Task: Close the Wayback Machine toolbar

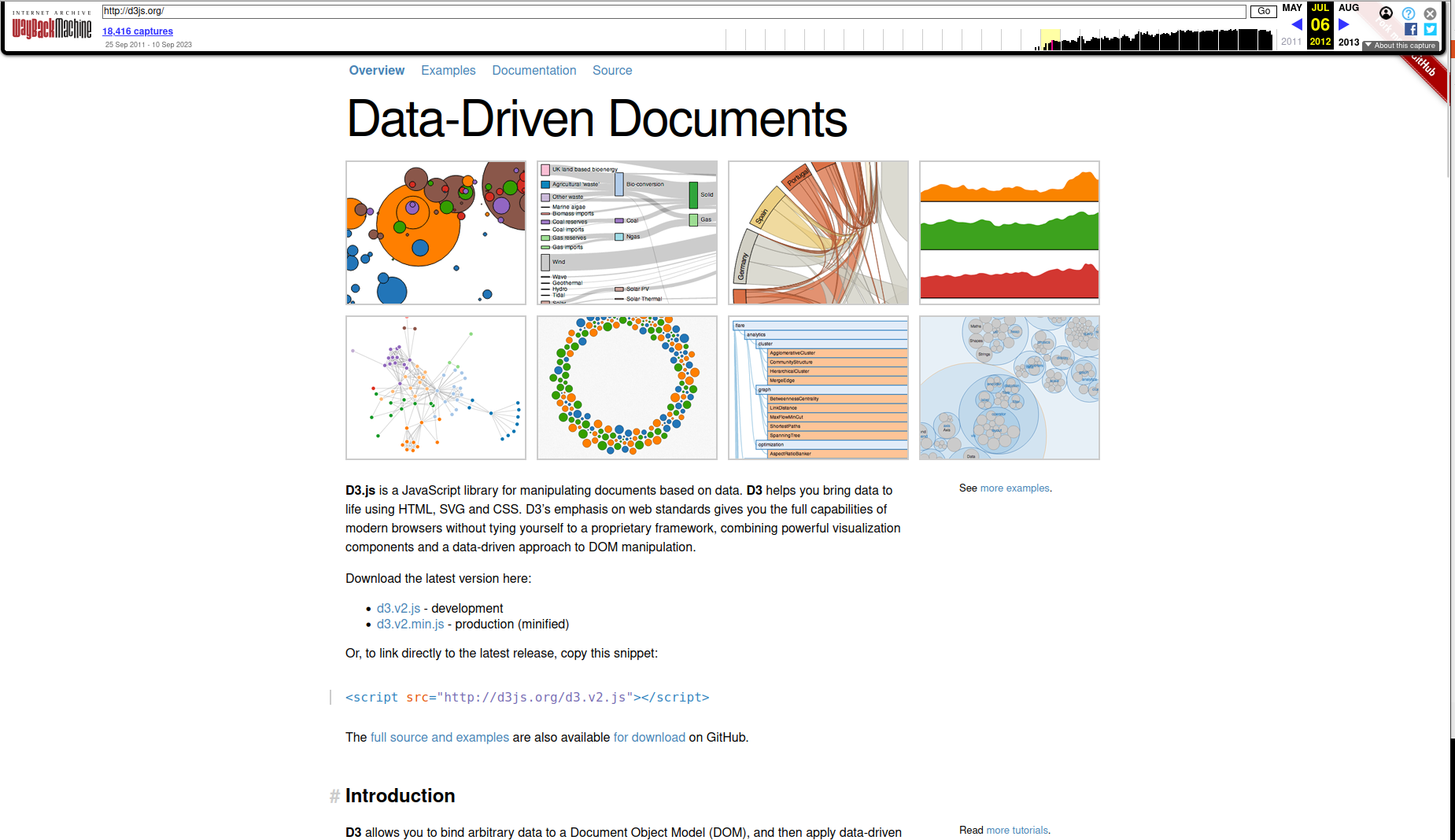Action: click(1430, 13)
